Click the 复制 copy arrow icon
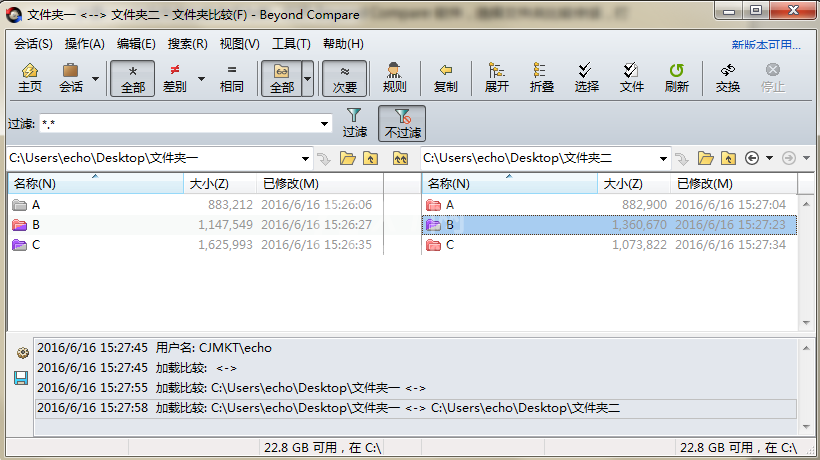 tap(446, 78)
